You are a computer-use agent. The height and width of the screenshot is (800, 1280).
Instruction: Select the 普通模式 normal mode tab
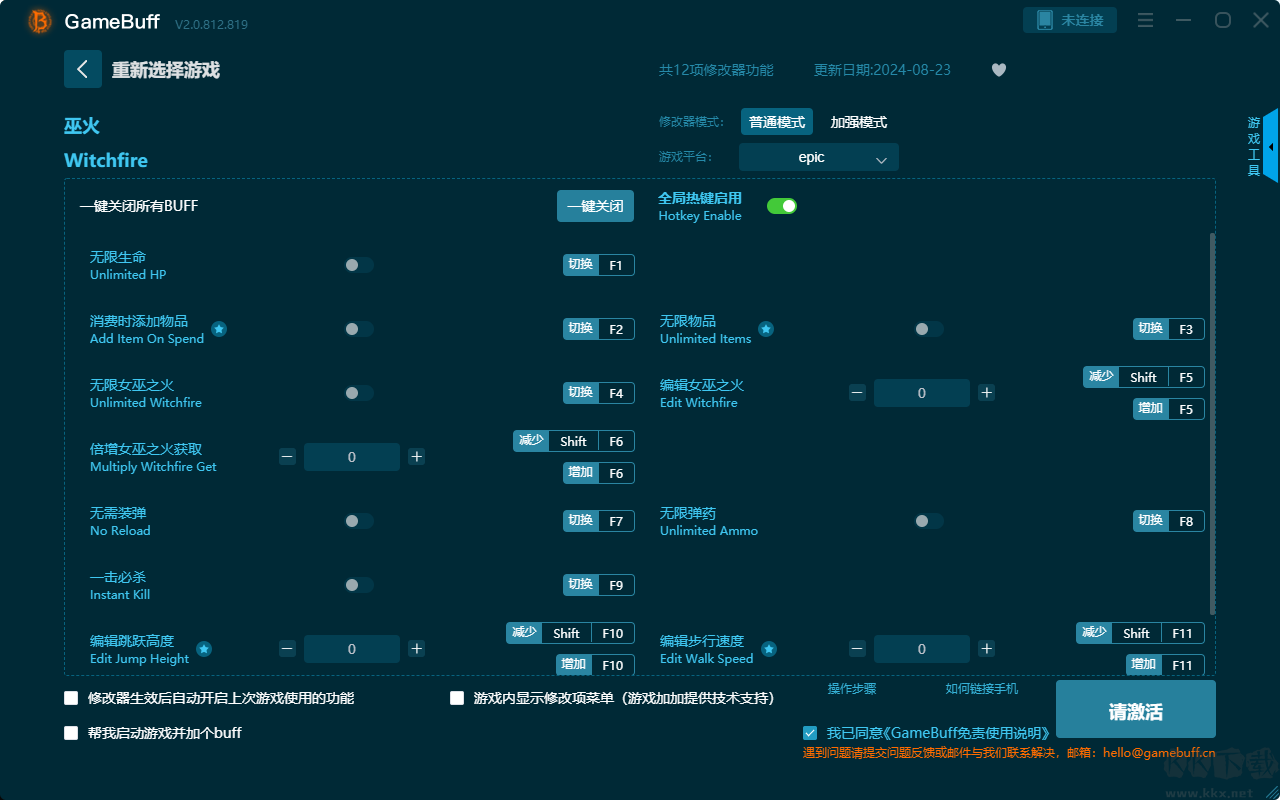point(777,122)
